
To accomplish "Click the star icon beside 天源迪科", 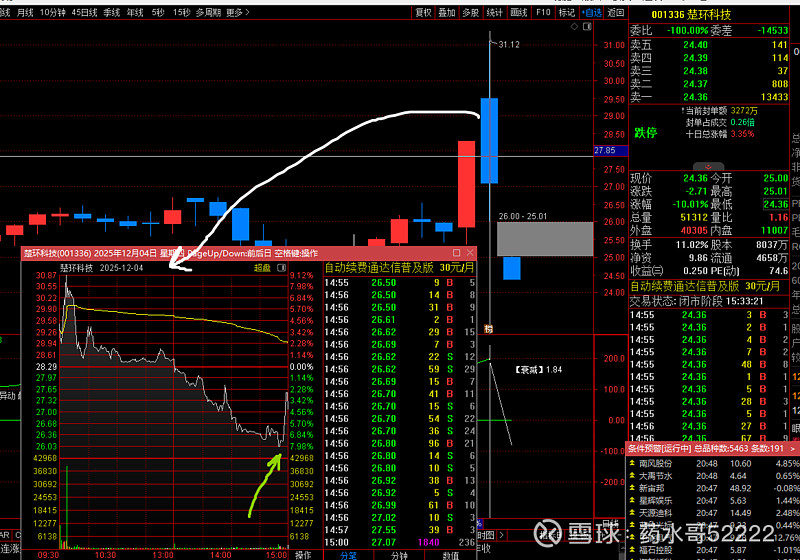I will (x=633, y=513).
